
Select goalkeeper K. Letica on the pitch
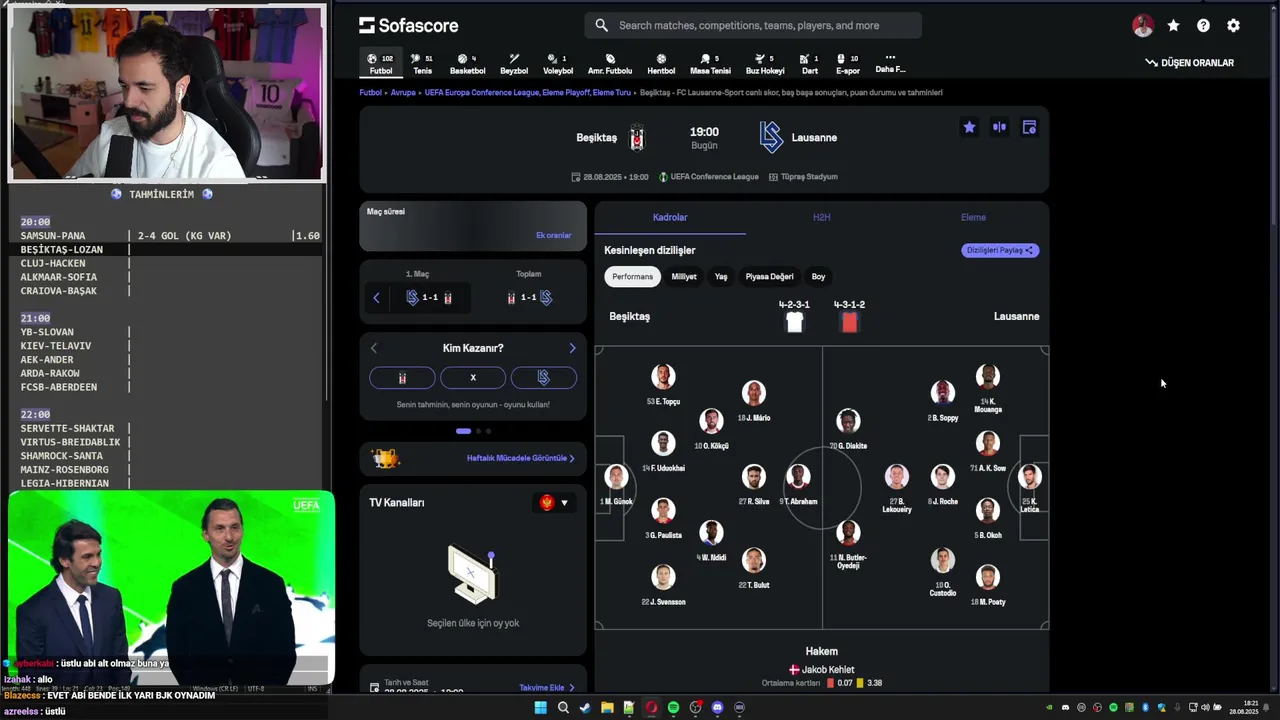point(1029,488)
